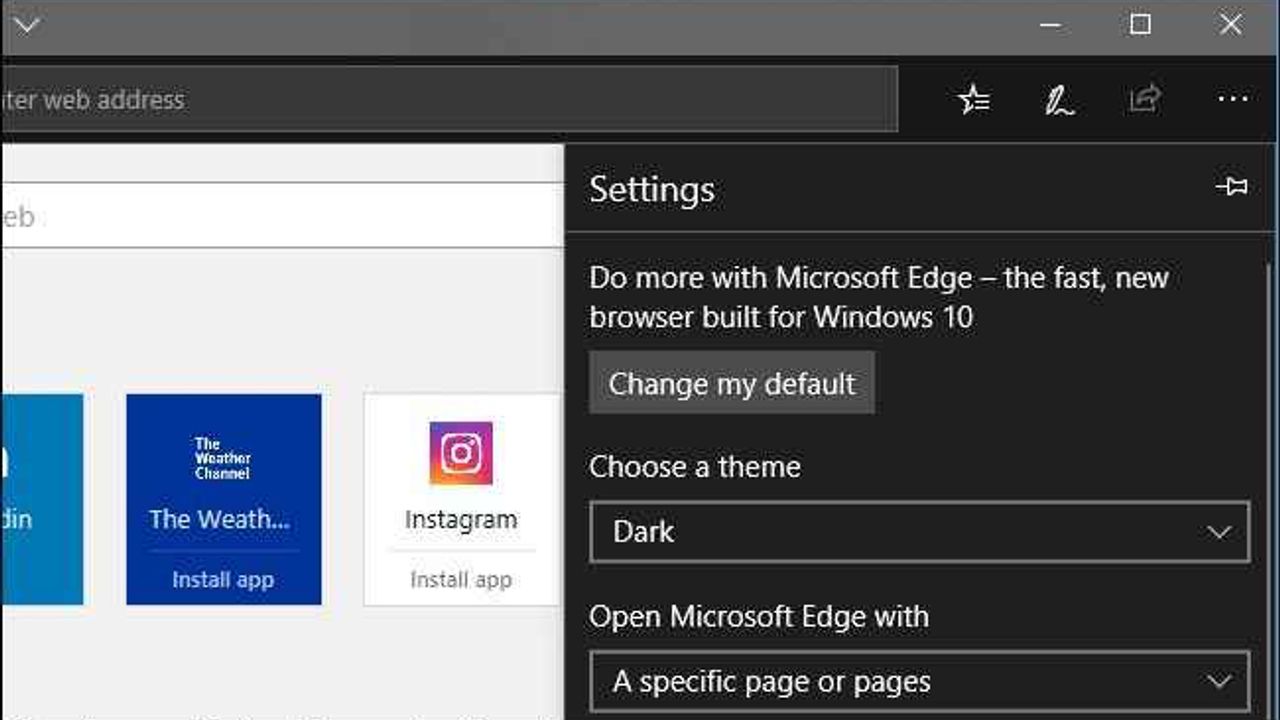This screenshot has width=1280, height=720.
Task: Maximize the Edge window
Action: (1140, 25)
